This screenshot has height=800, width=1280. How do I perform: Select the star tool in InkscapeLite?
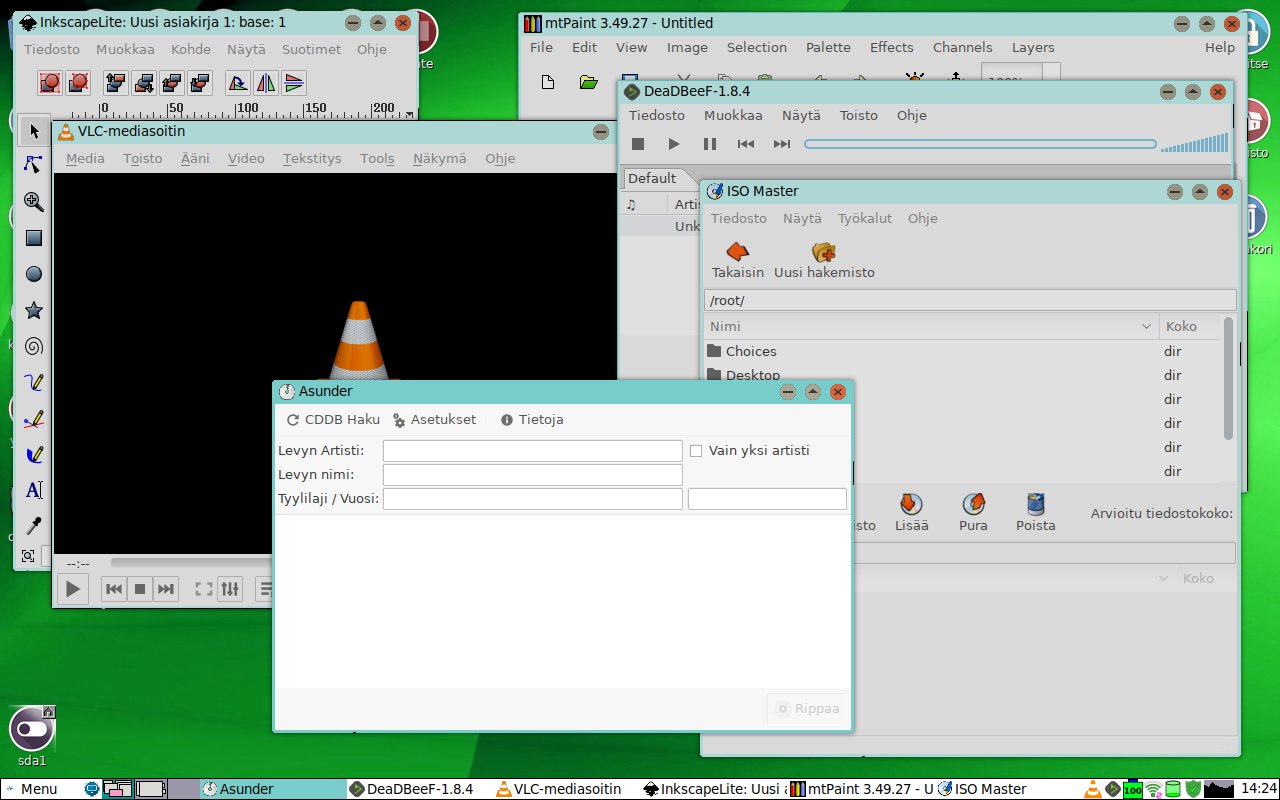[x=33, y=310]
